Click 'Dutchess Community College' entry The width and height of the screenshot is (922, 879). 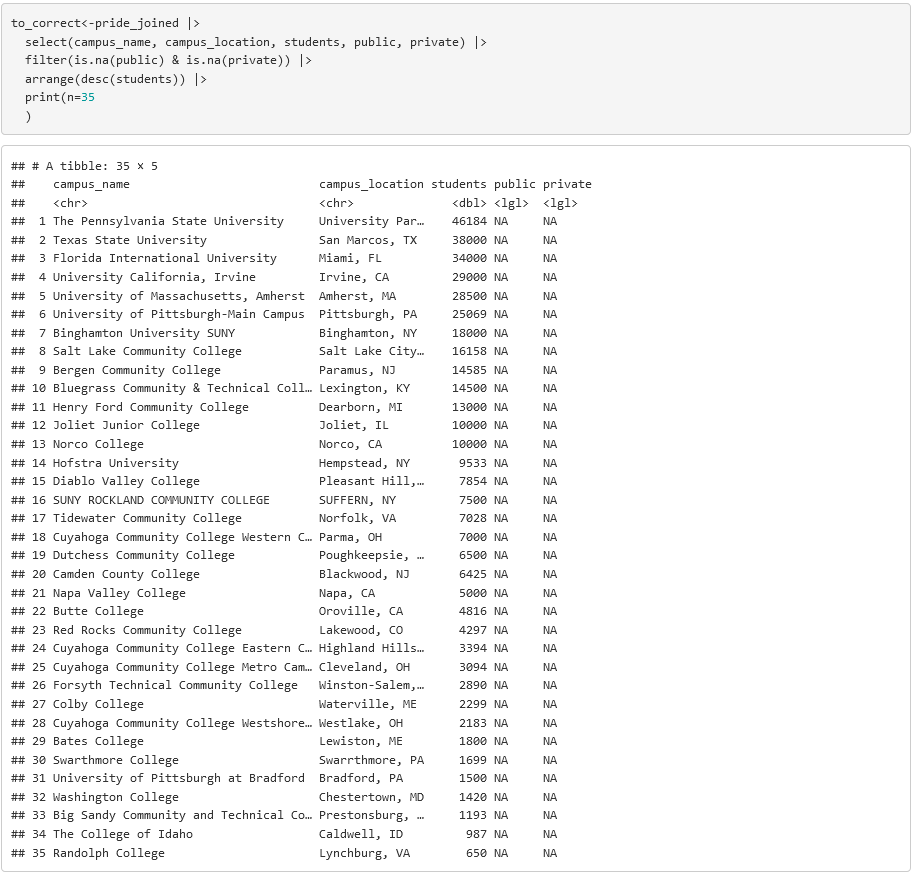tap(144, 556)
